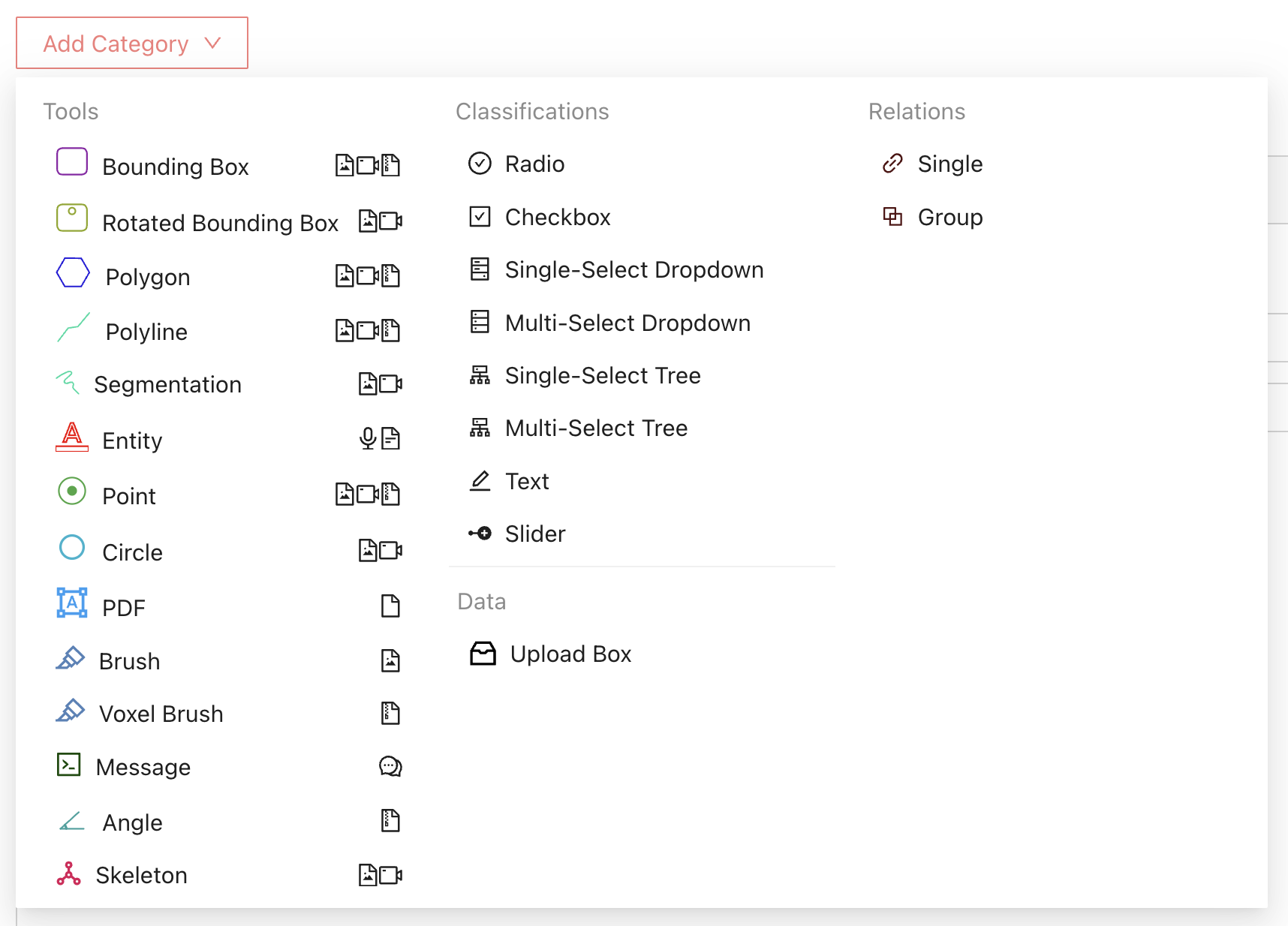Image resolution: width=1288 pixels, height=926 pixels.
Task: Select the Bounding Box tool icon
Action: [x=72, y=162]
